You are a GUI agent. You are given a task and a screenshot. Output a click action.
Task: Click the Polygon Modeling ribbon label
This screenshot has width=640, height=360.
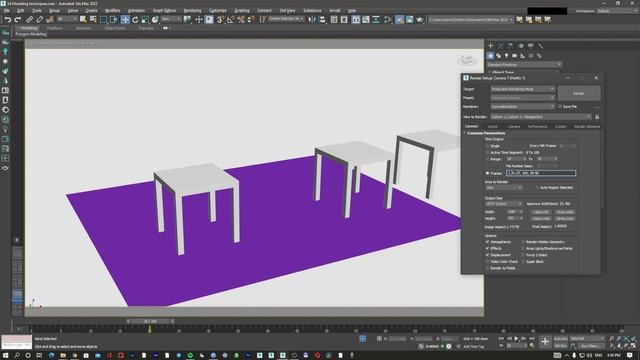click(x=31, y=34)
